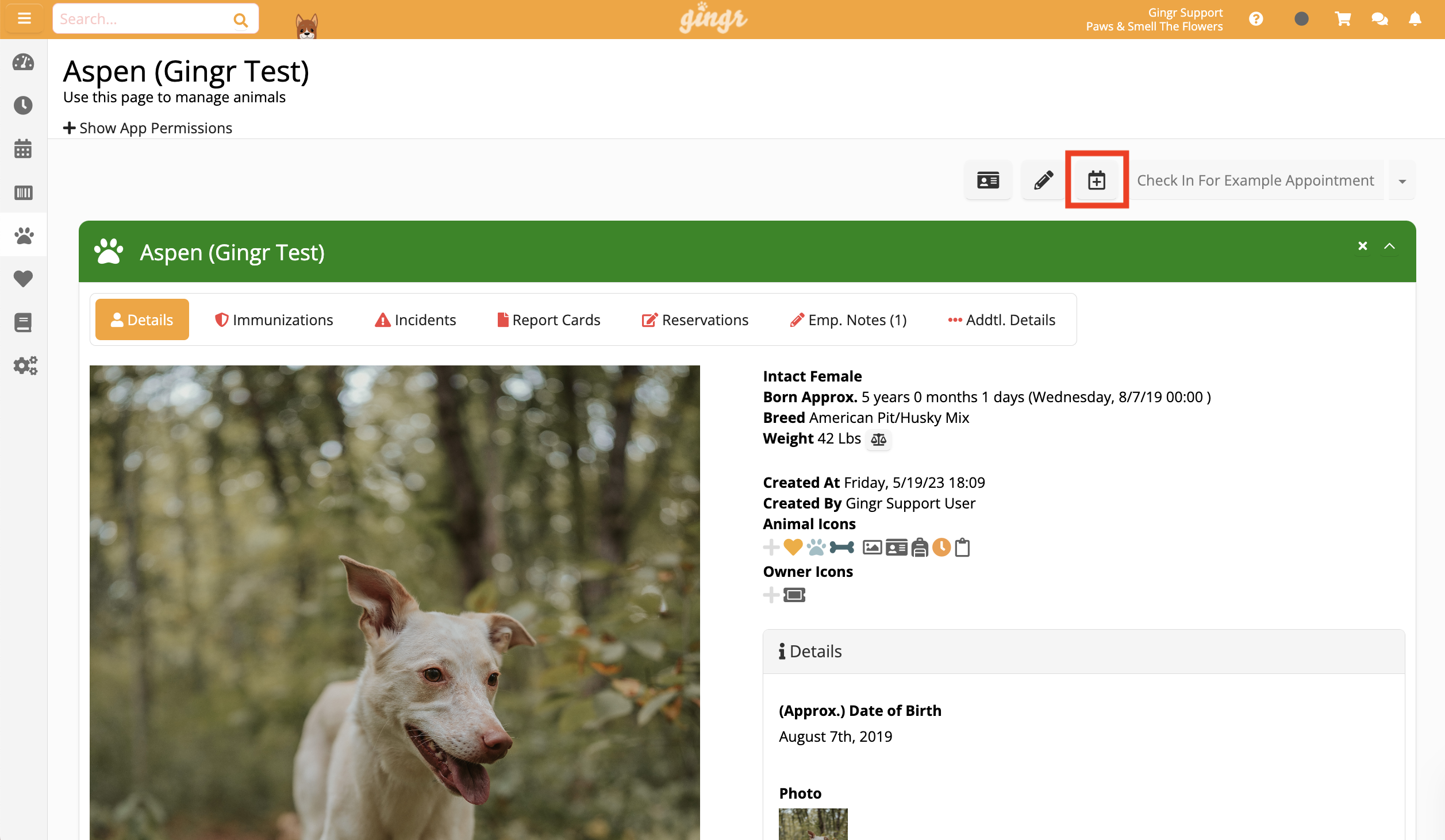Open the notifications bell

1415,19
